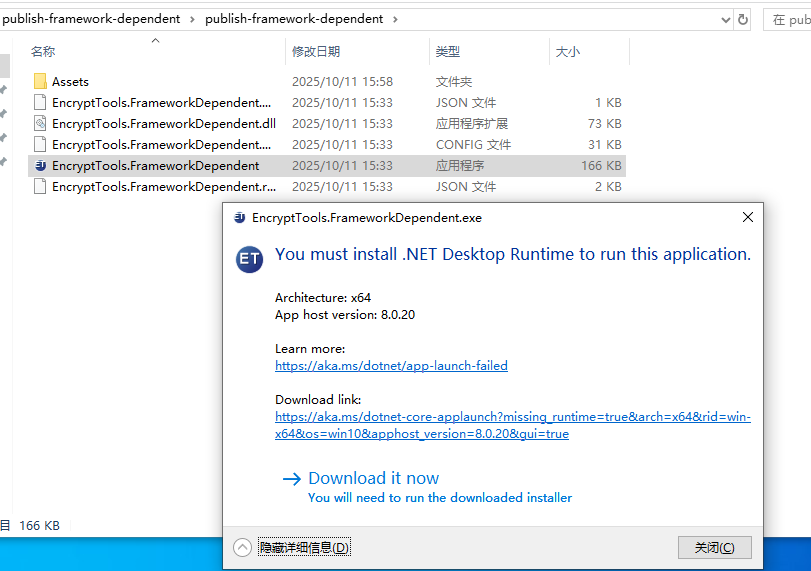811x571 pixels.
Task: Select EncryptTools.FrameworkDependent.dll file name
Action: point(164,124)
